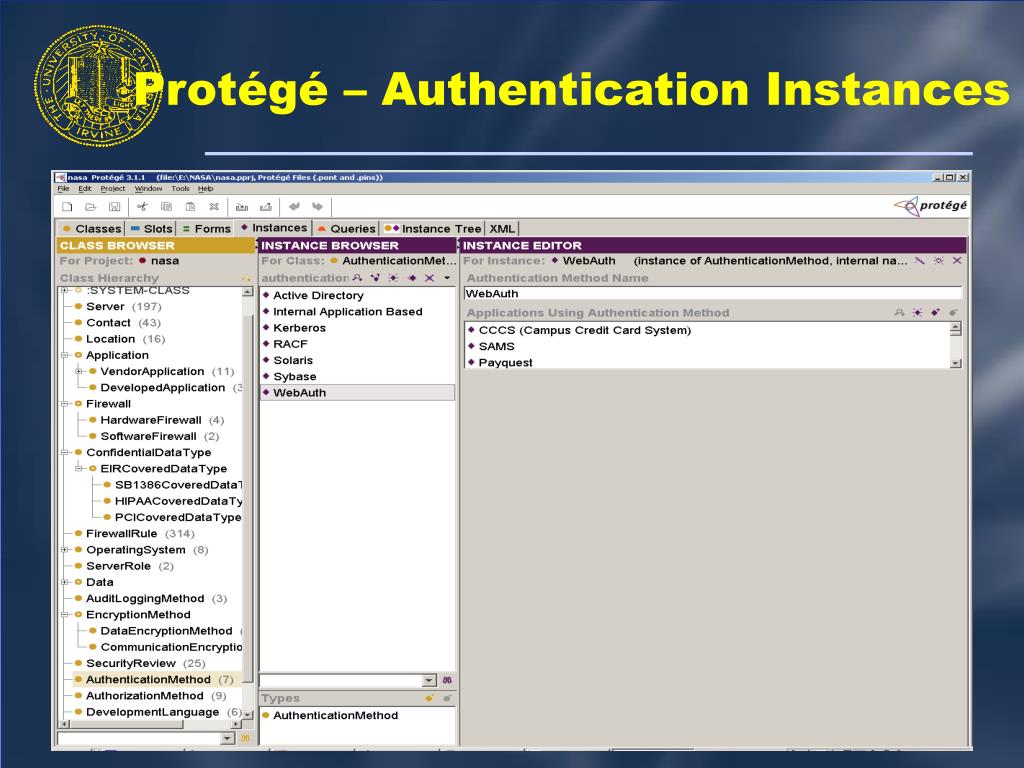
Task: Click the Class Hierarchy horizontal scrollbar
Action: point(150,724)
